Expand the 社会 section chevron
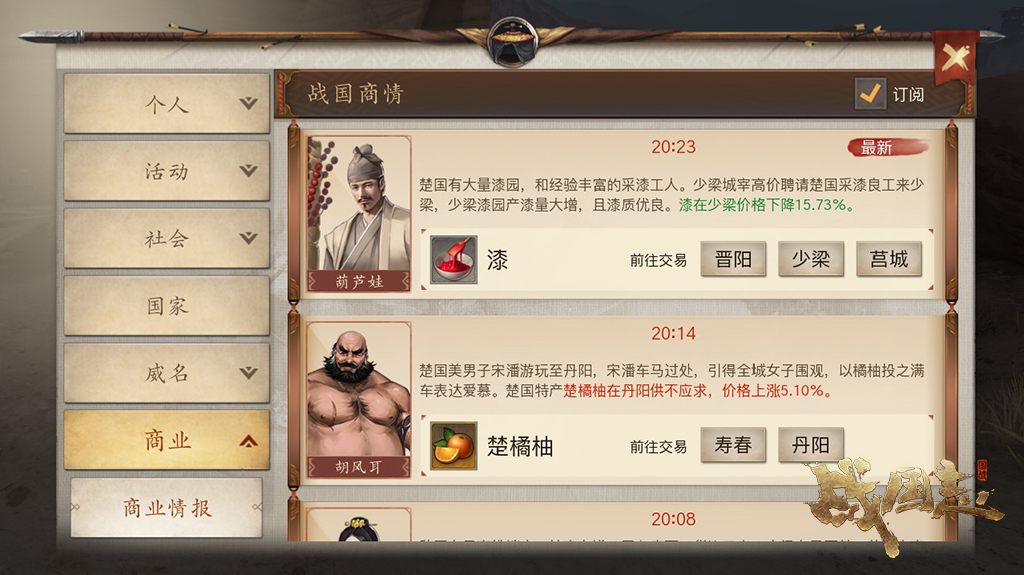 pyautogui.click(x=248, y=238)
